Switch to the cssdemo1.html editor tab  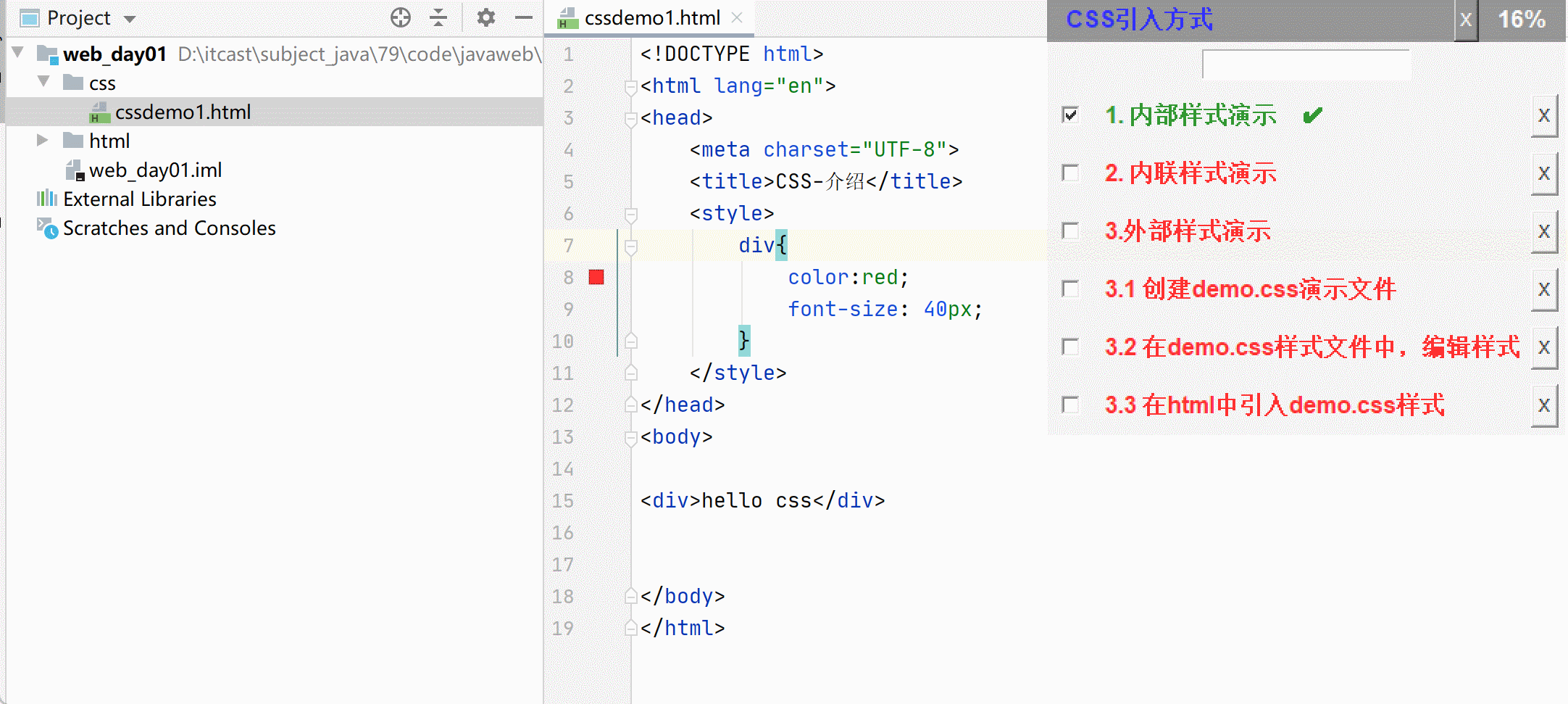coord(651,17)
